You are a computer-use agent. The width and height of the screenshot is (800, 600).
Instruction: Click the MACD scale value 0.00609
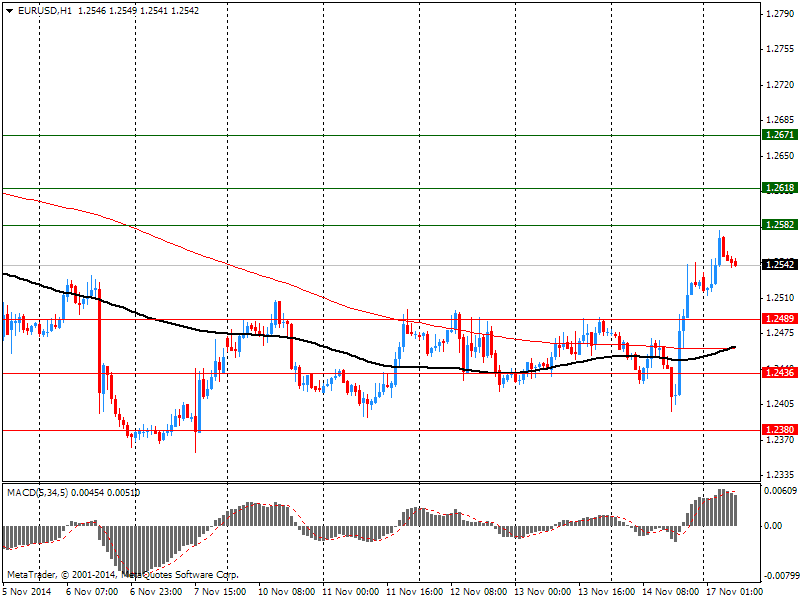[x=780, y=491]
